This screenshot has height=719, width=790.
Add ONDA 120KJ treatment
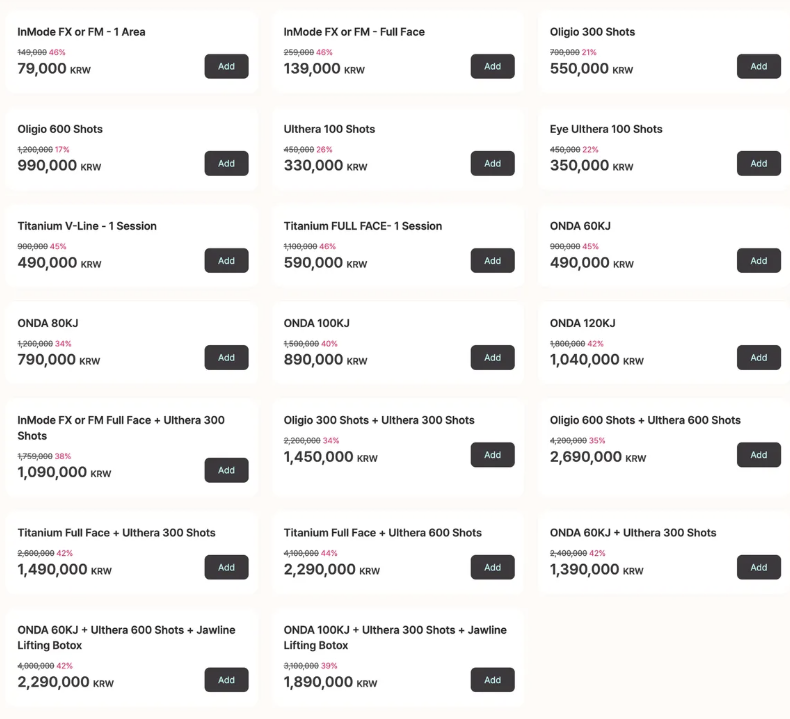[758, 357]
